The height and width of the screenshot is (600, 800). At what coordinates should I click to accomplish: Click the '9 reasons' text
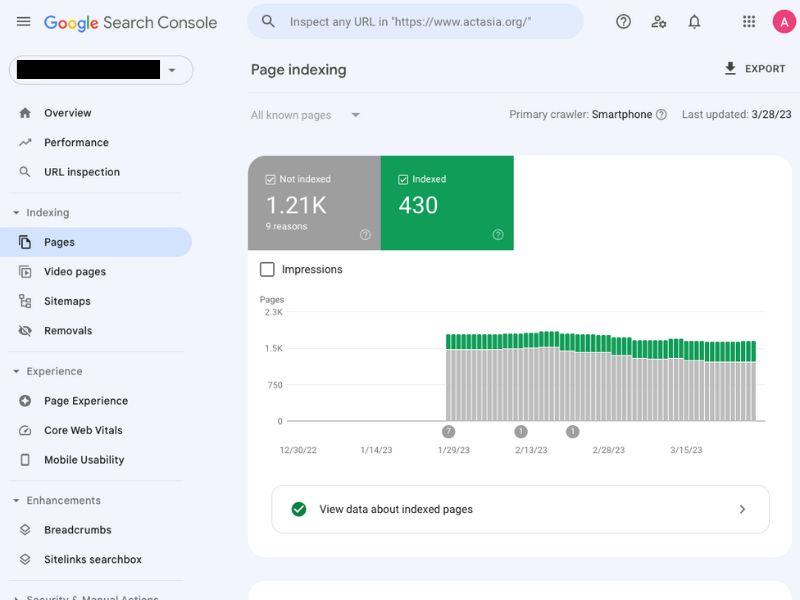pos(286,226)
